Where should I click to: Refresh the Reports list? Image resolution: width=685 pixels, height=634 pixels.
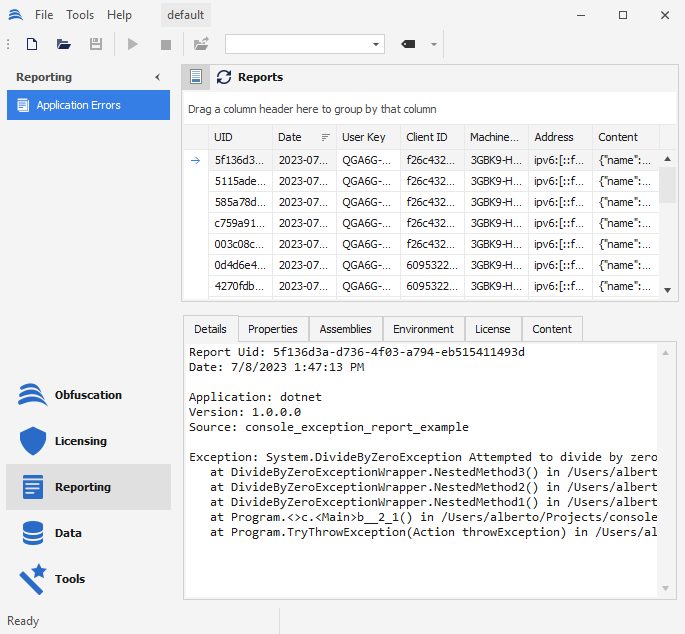pos(224,77)
